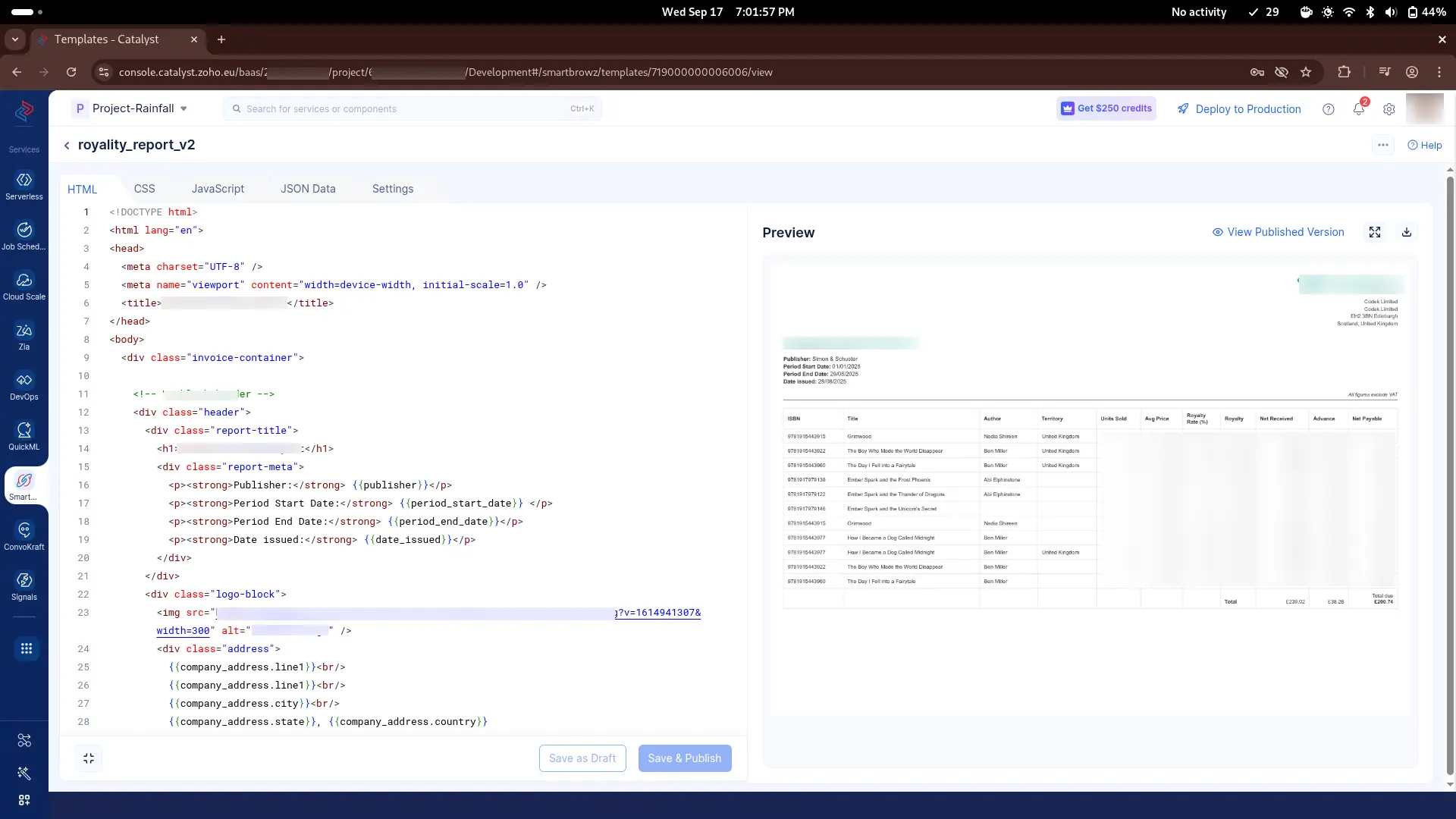Open the DevOps service panel
The height and width of the screenshot is (819, 1456).
point(24,385)
